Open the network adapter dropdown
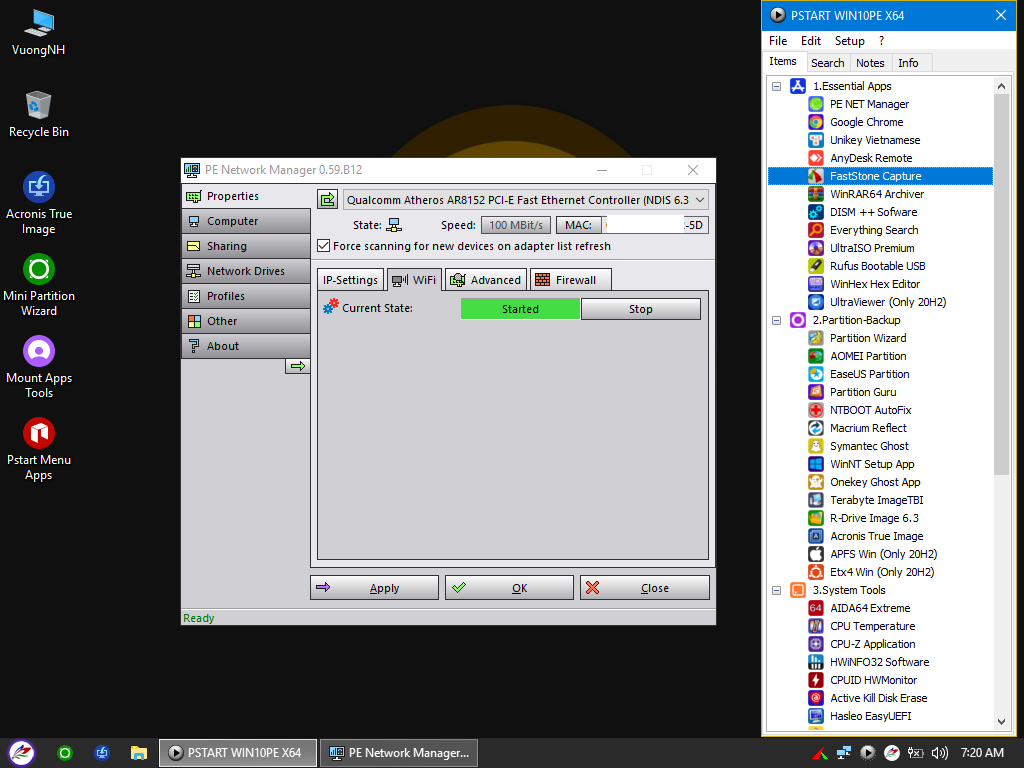Screen dimensions: 1024x768 (x=525, y=200)
